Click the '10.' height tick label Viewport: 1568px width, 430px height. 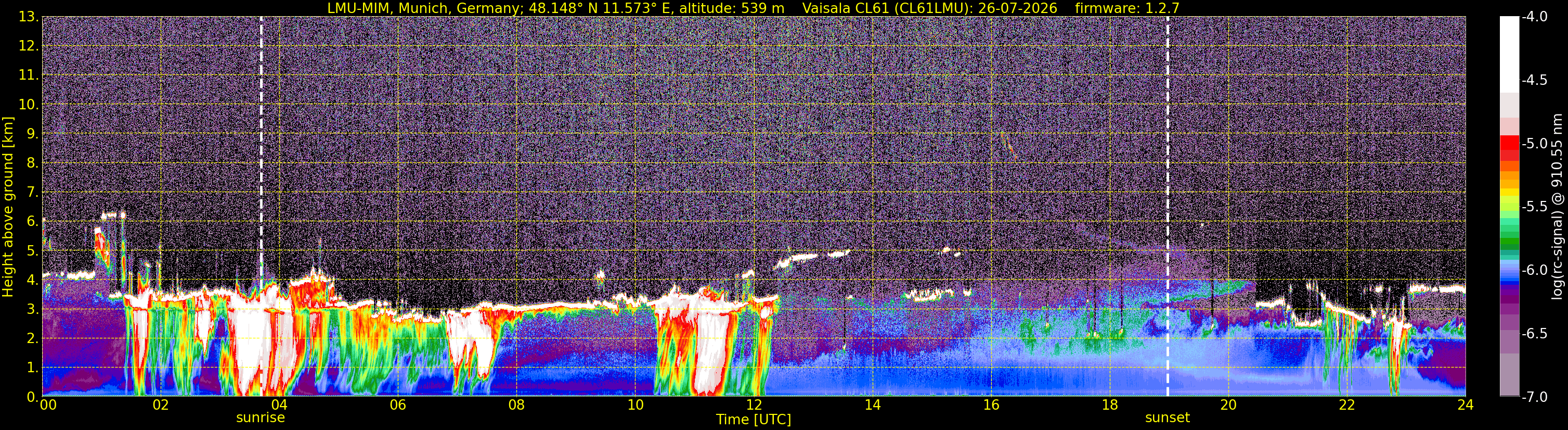(29, 105)
